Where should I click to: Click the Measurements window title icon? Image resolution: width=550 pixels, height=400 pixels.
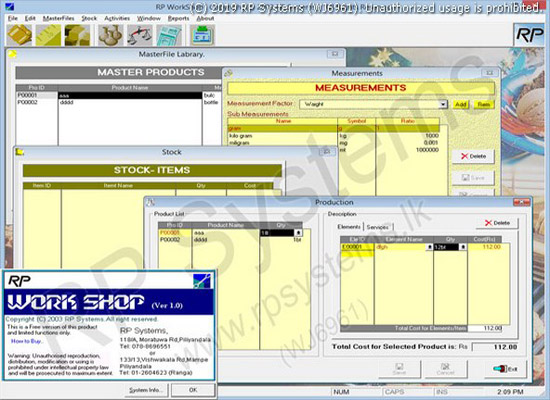[x=229, y=73]
